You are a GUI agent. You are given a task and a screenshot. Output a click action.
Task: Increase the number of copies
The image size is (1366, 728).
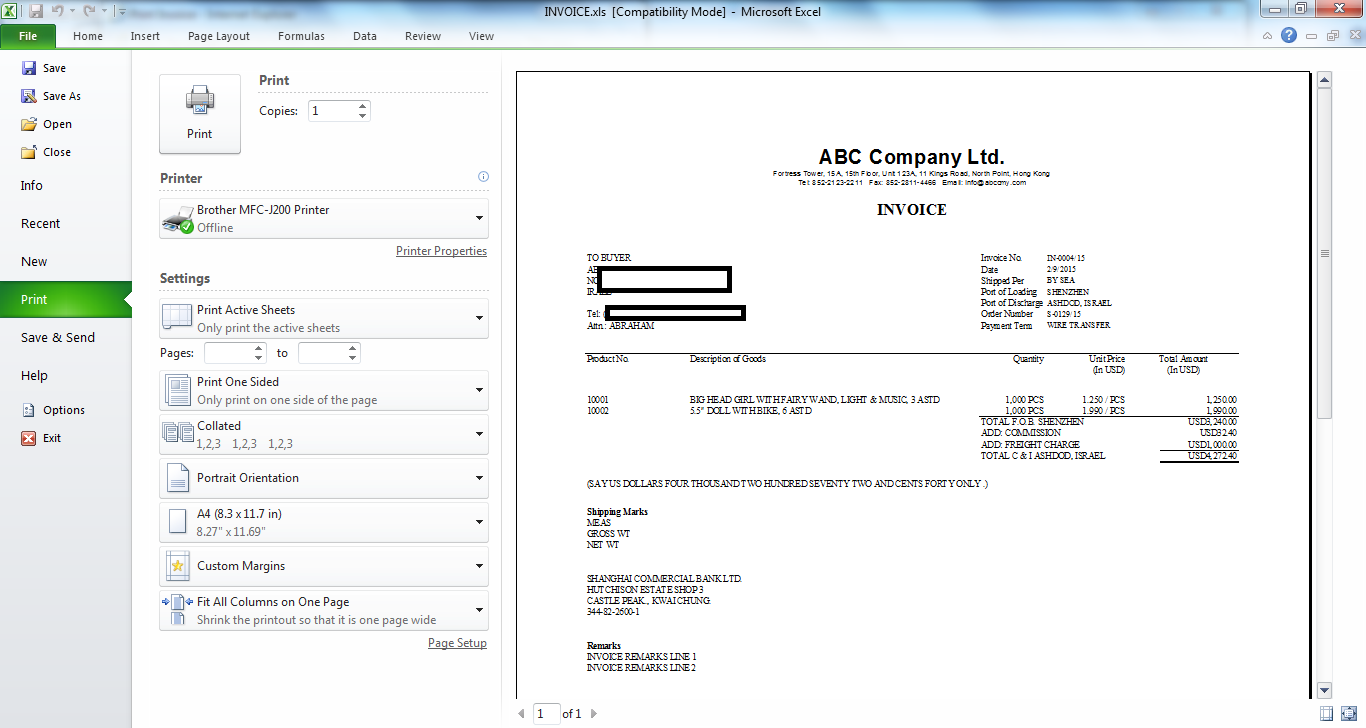click(x=363, y=106)
